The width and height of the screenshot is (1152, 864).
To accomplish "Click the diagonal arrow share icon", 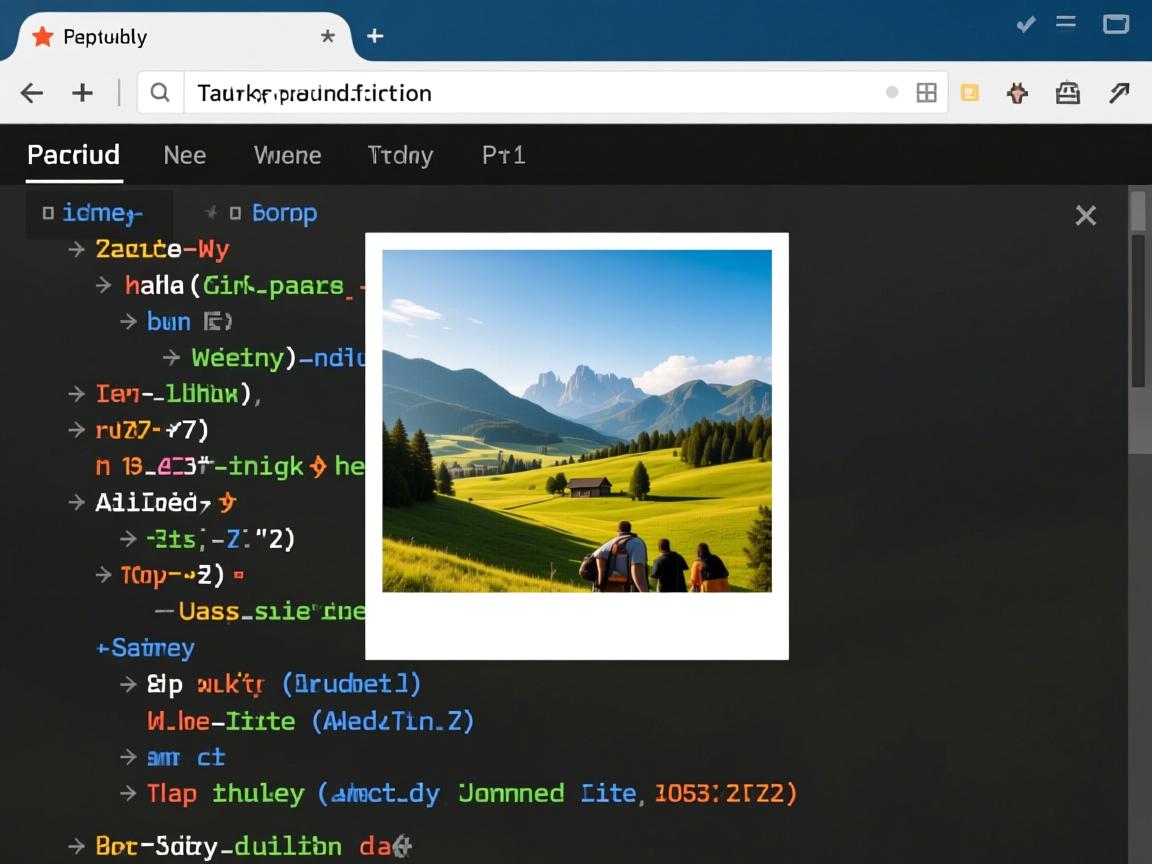I will pyautogui.click(x=1119, y=93).
